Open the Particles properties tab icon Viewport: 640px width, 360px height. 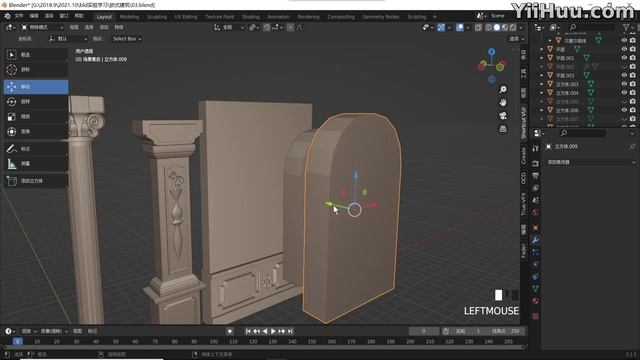point(536,252)
